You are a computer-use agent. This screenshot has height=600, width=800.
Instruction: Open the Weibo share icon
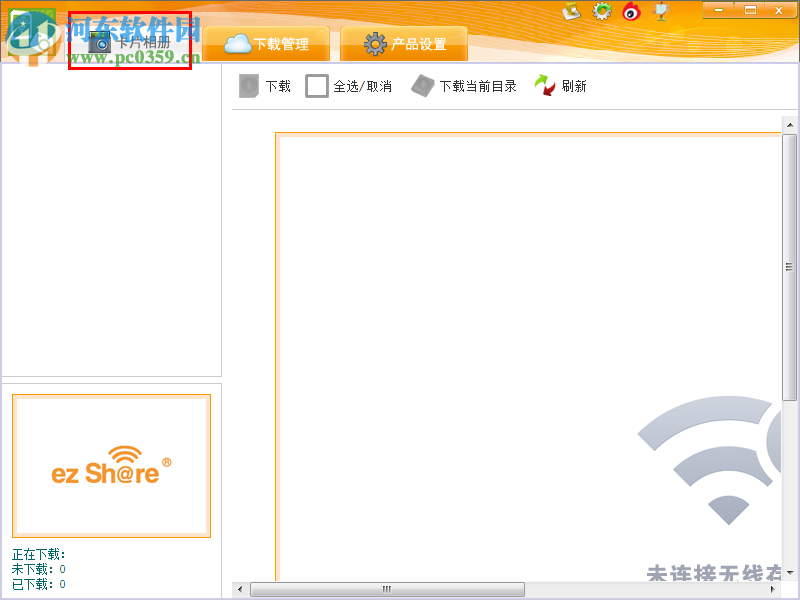pyautogui.click(x=630, y=10)
